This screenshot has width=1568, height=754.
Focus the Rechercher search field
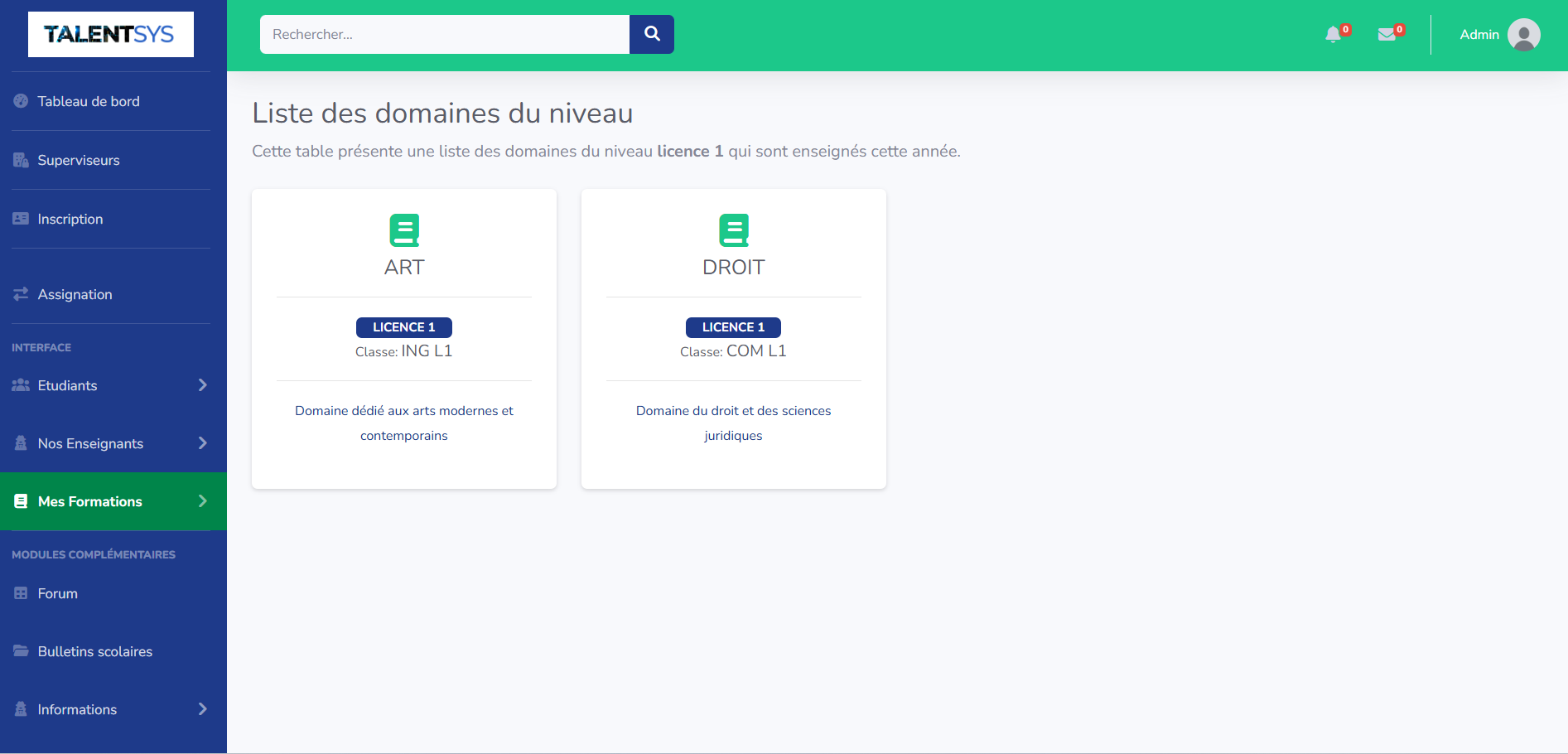tap(444, 35)
